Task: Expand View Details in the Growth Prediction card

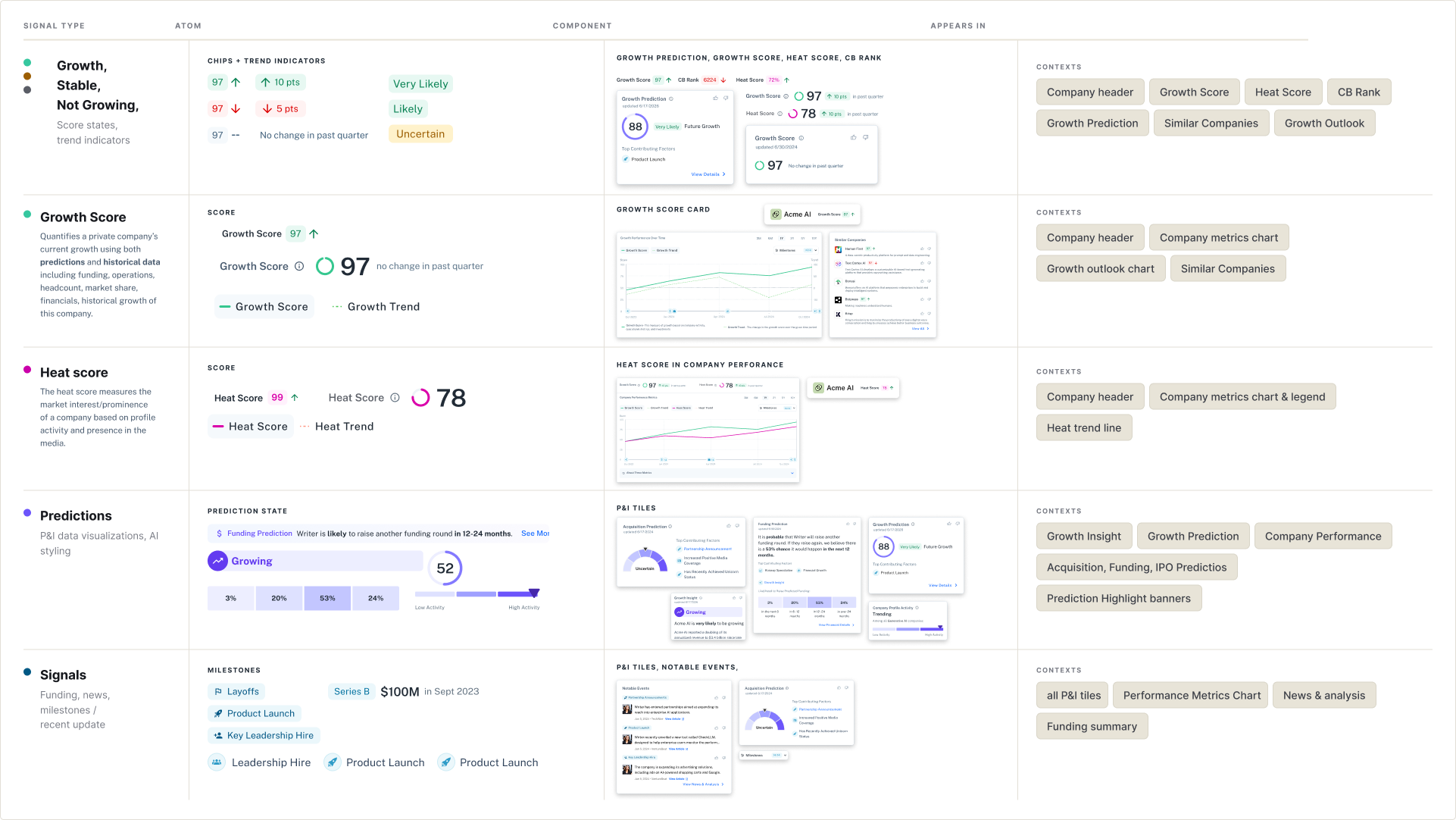Action: pyautogui.click(x=708, y=174)
